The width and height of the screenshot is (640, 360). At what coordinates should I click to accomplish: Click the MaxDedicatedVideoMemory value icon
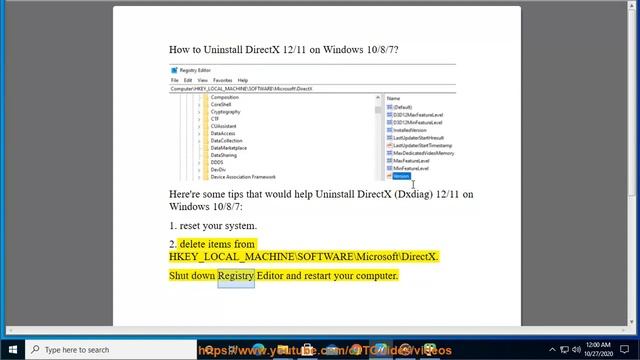click(389, 153)
